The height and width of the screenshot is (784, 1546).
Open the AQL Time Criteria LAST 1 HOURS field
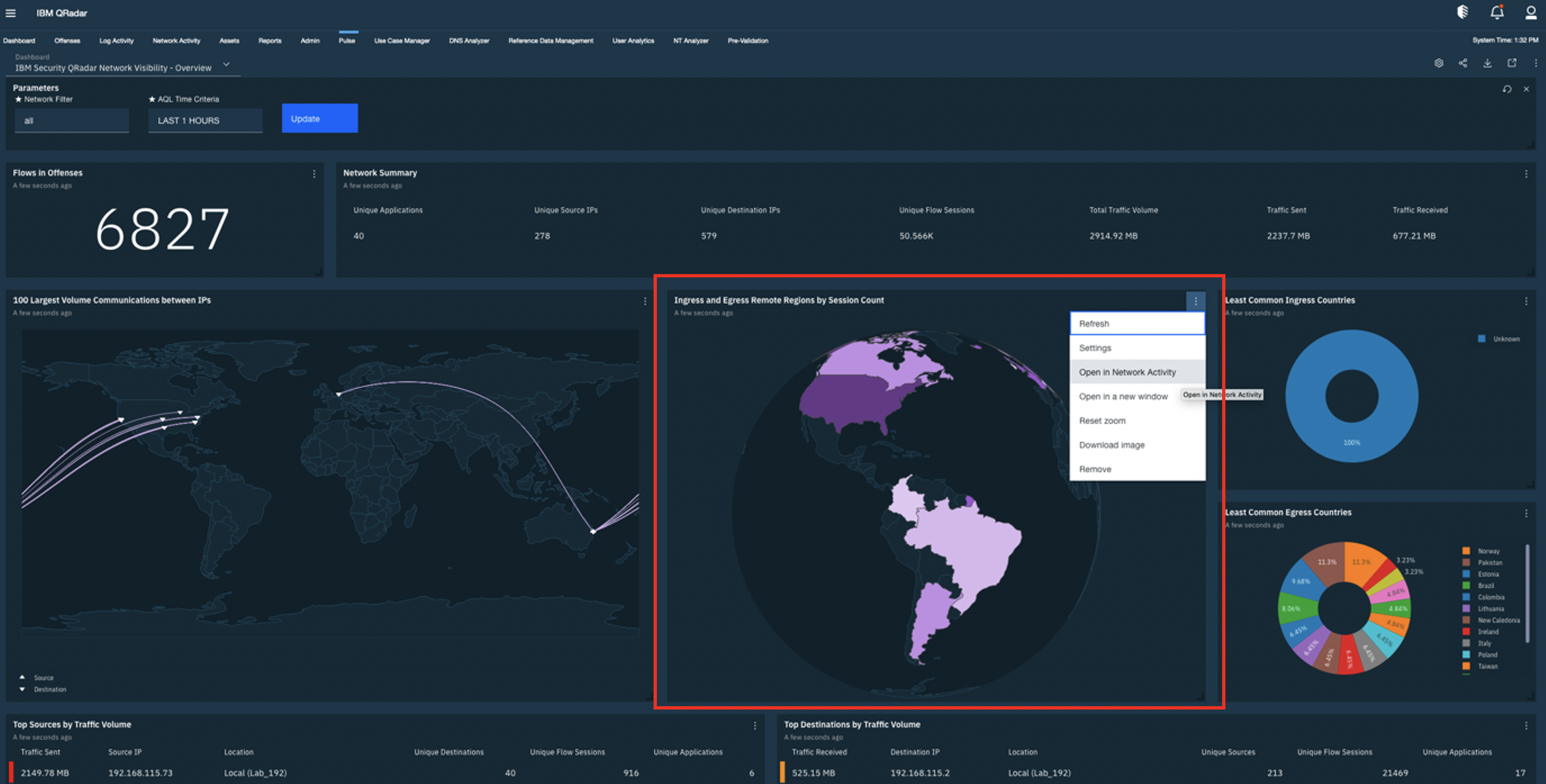click(205, 121)
